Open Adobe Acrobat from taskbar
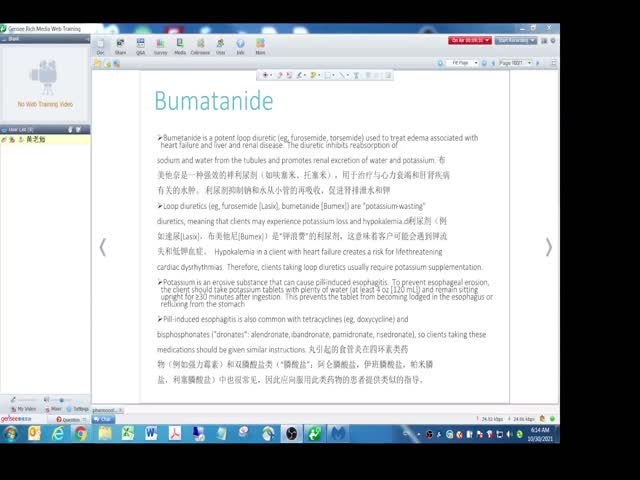 coord(175,433)
